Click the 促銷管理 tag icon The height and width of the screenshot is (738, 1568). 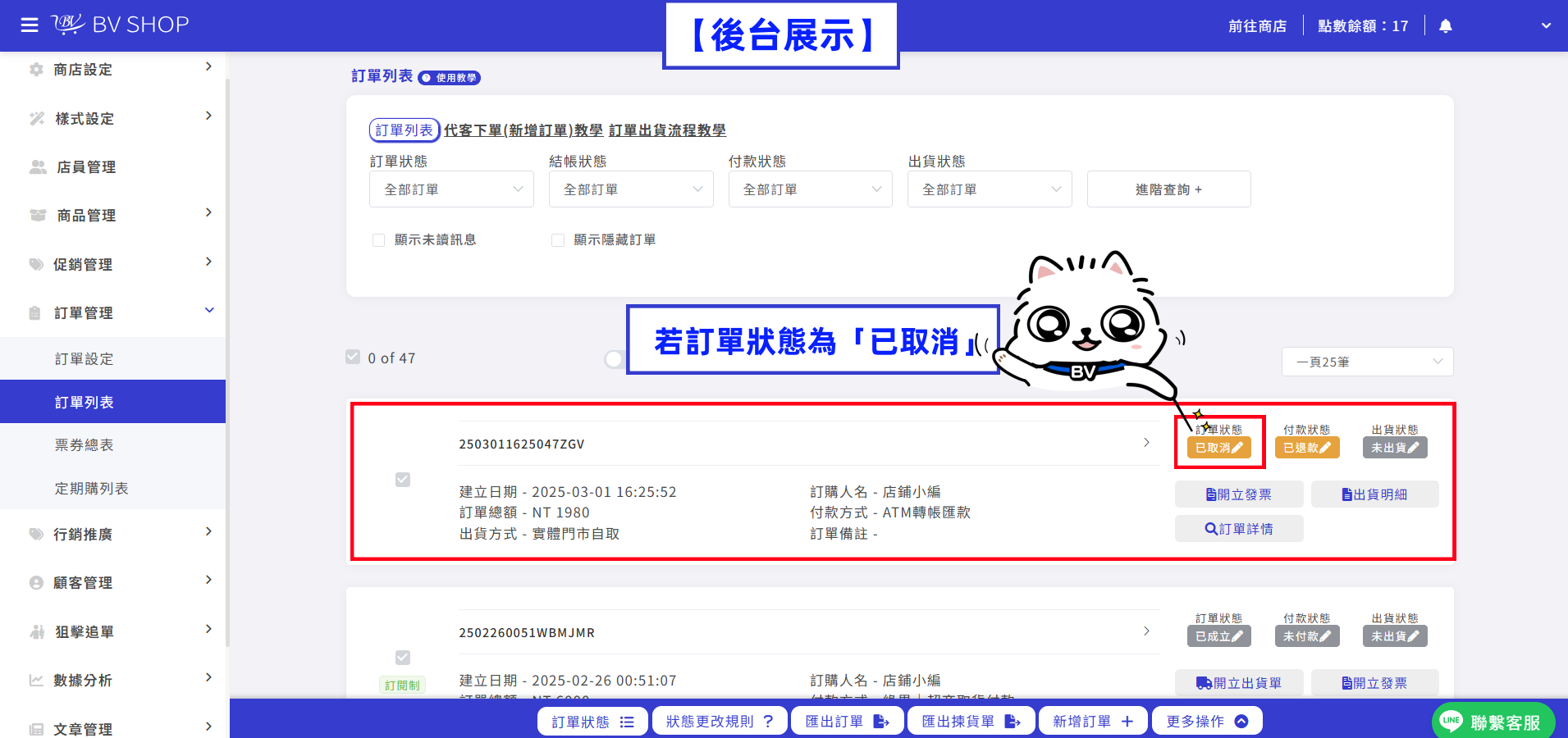coord(36,265)
